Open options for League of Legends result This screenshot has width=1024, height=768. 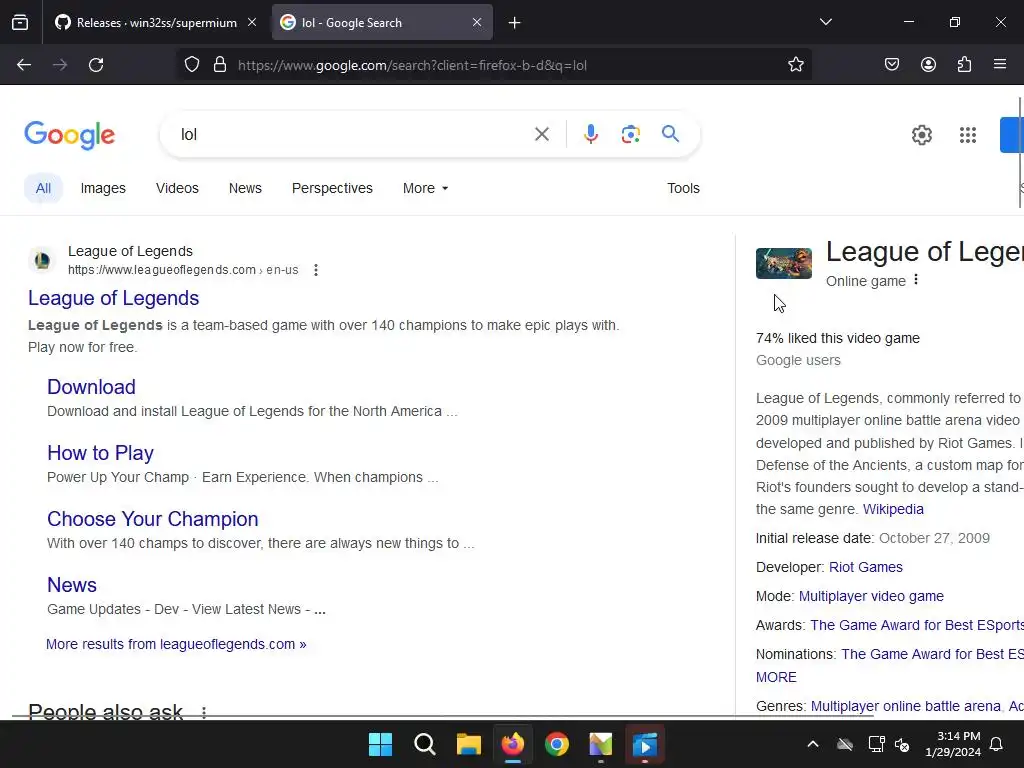pyautogui.click(x=316, y=270)
